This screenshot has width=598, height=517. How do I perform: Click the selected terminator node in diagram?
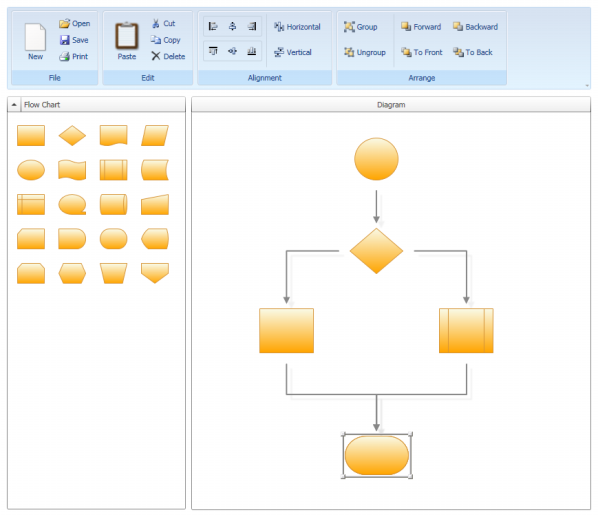(377, 456)
